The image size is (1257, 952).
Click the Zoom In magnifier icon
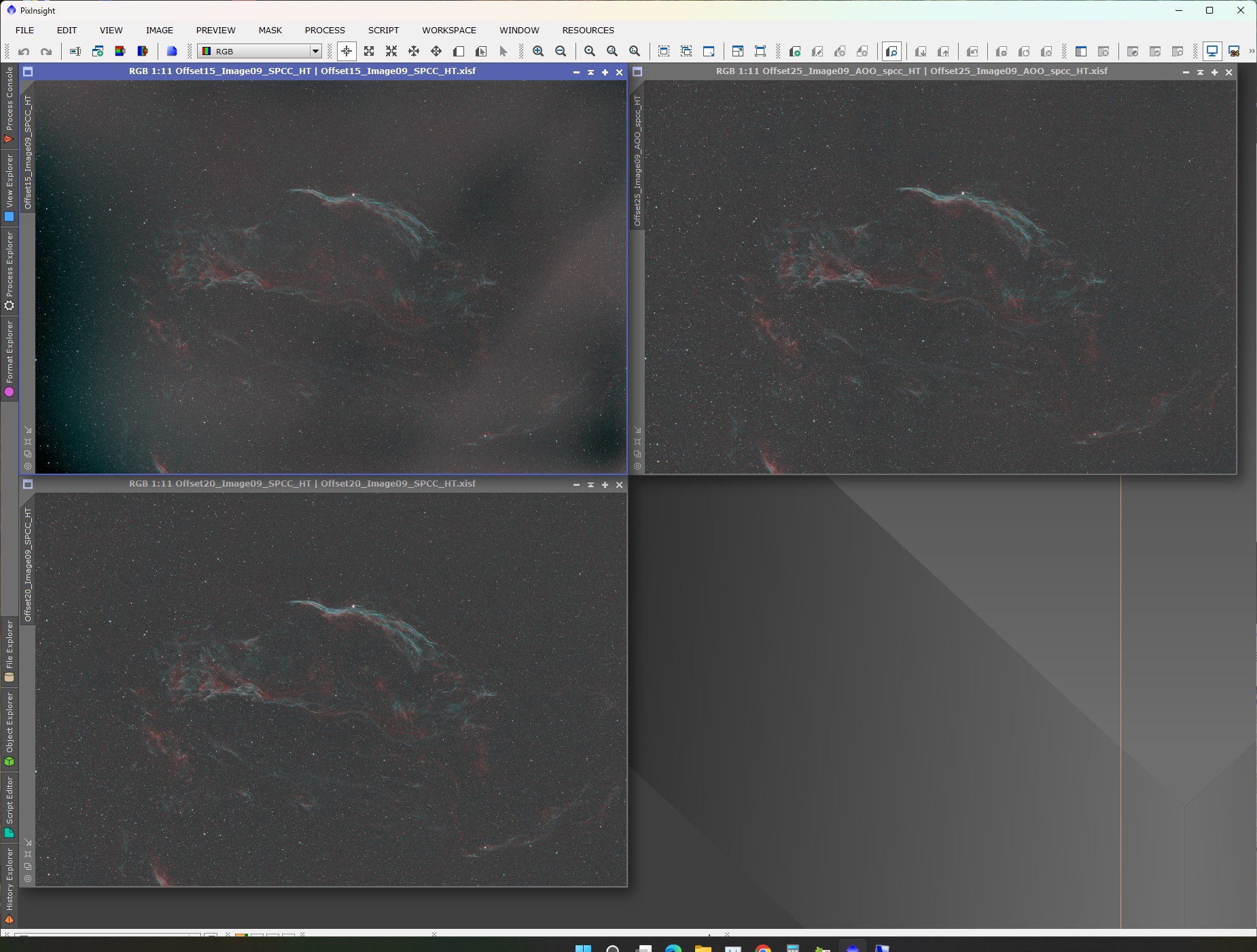click(538, 52)
